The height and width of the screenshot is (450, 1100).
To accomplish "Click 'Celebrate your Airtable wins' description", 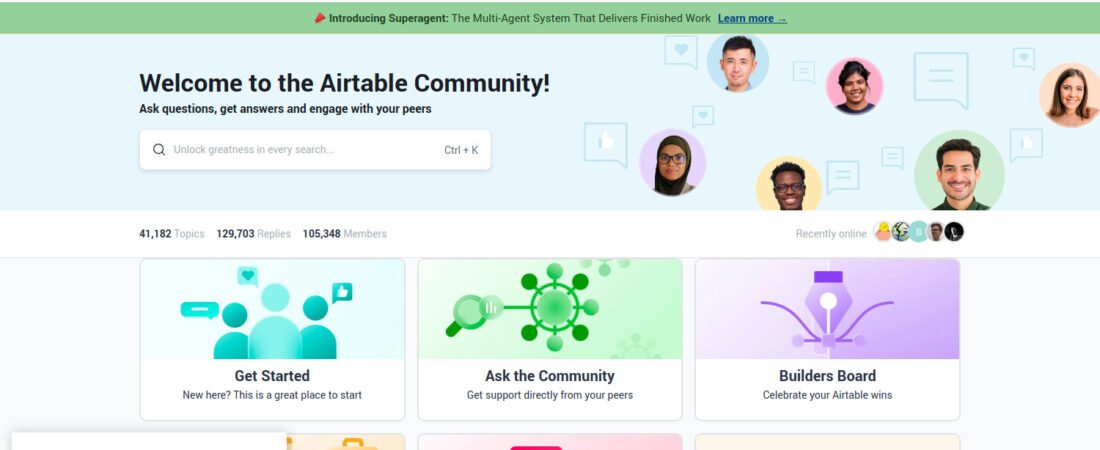I will click(827, 395).
